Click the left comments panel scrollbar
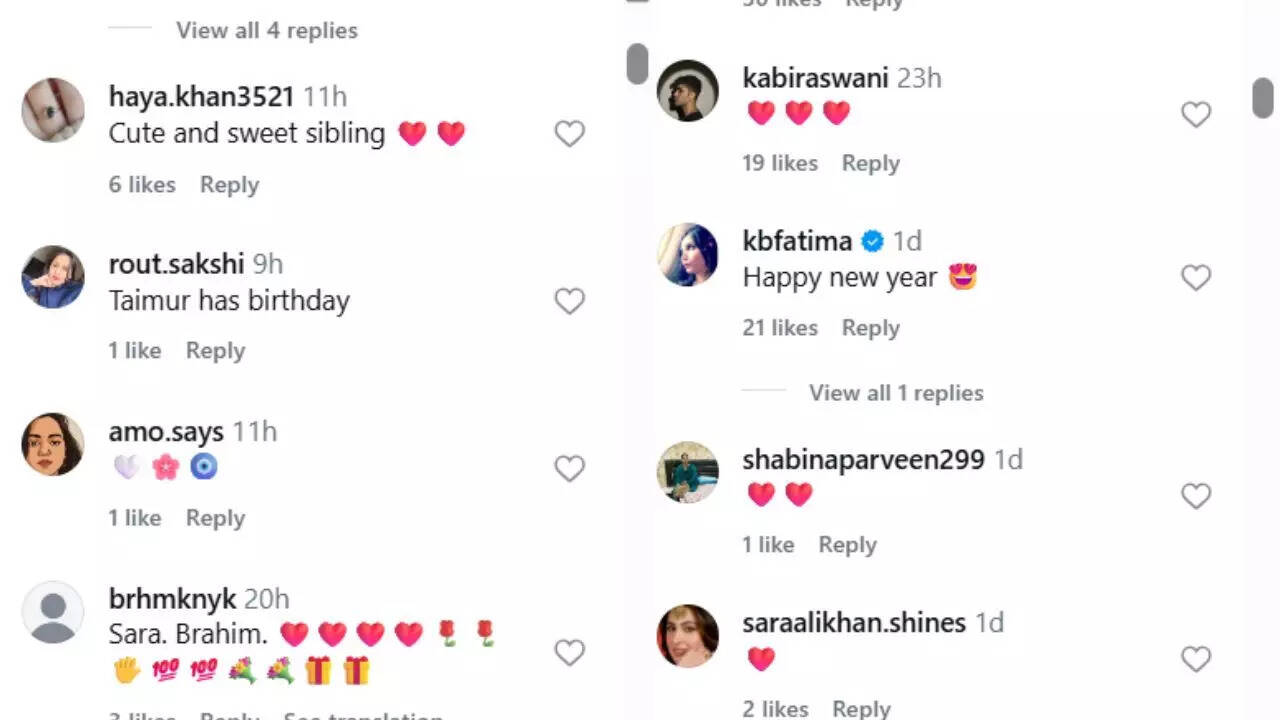Screen dimensions: 1280x720 pos(637,65)
